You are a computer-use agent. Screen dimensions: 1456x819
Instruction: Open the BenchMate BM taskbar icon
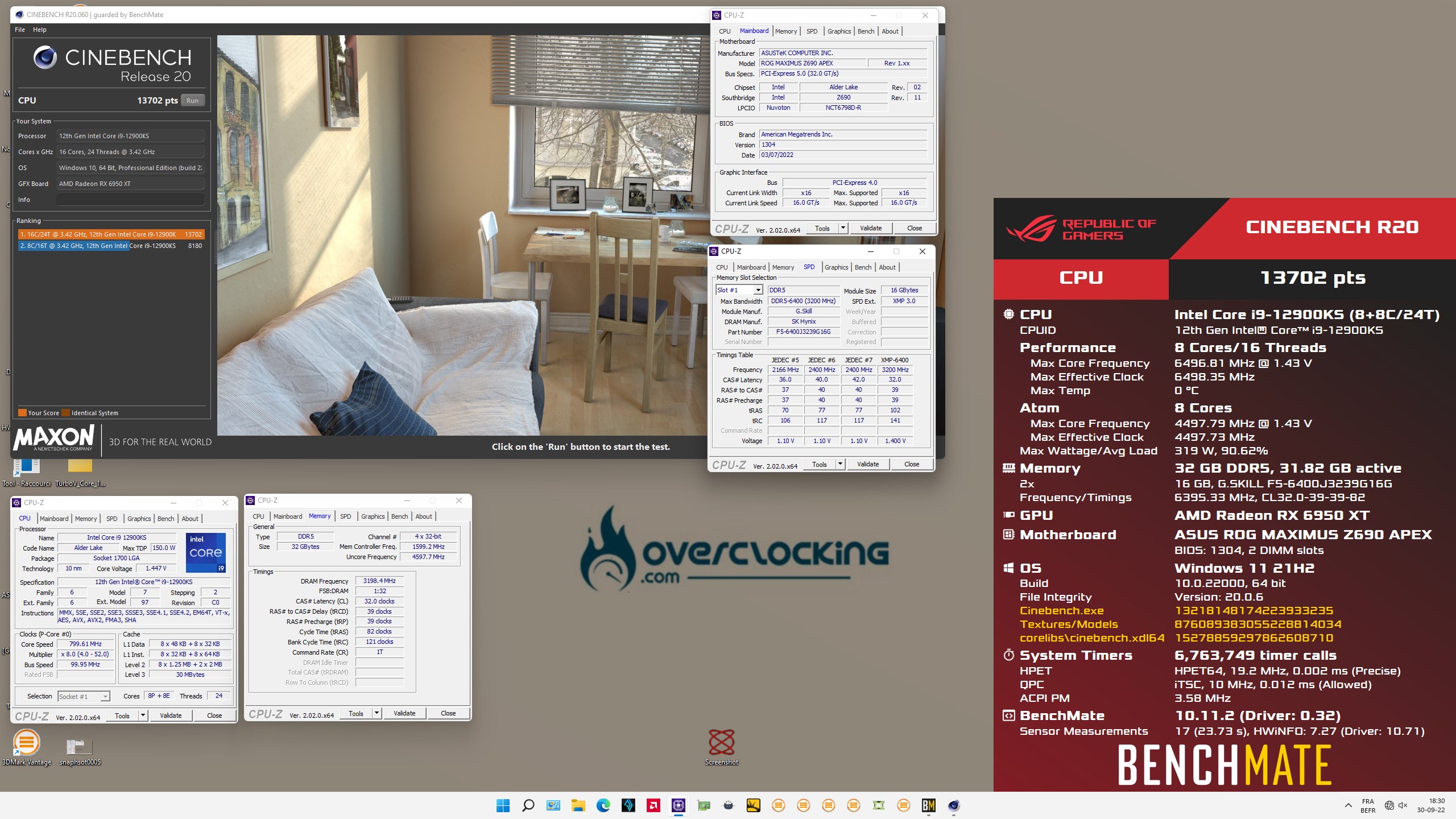pyautogui.click(x=928, y=805)
